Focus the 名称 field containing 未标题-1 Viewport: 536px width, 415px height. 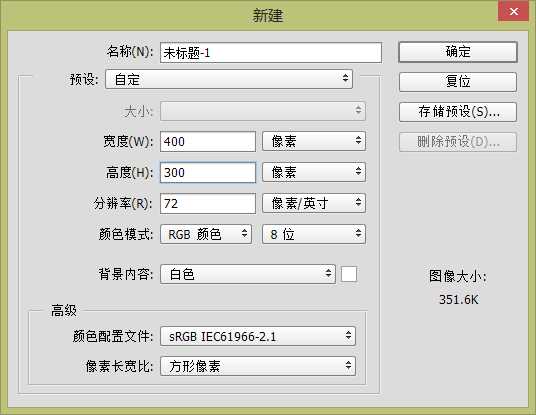coord(271,53)
